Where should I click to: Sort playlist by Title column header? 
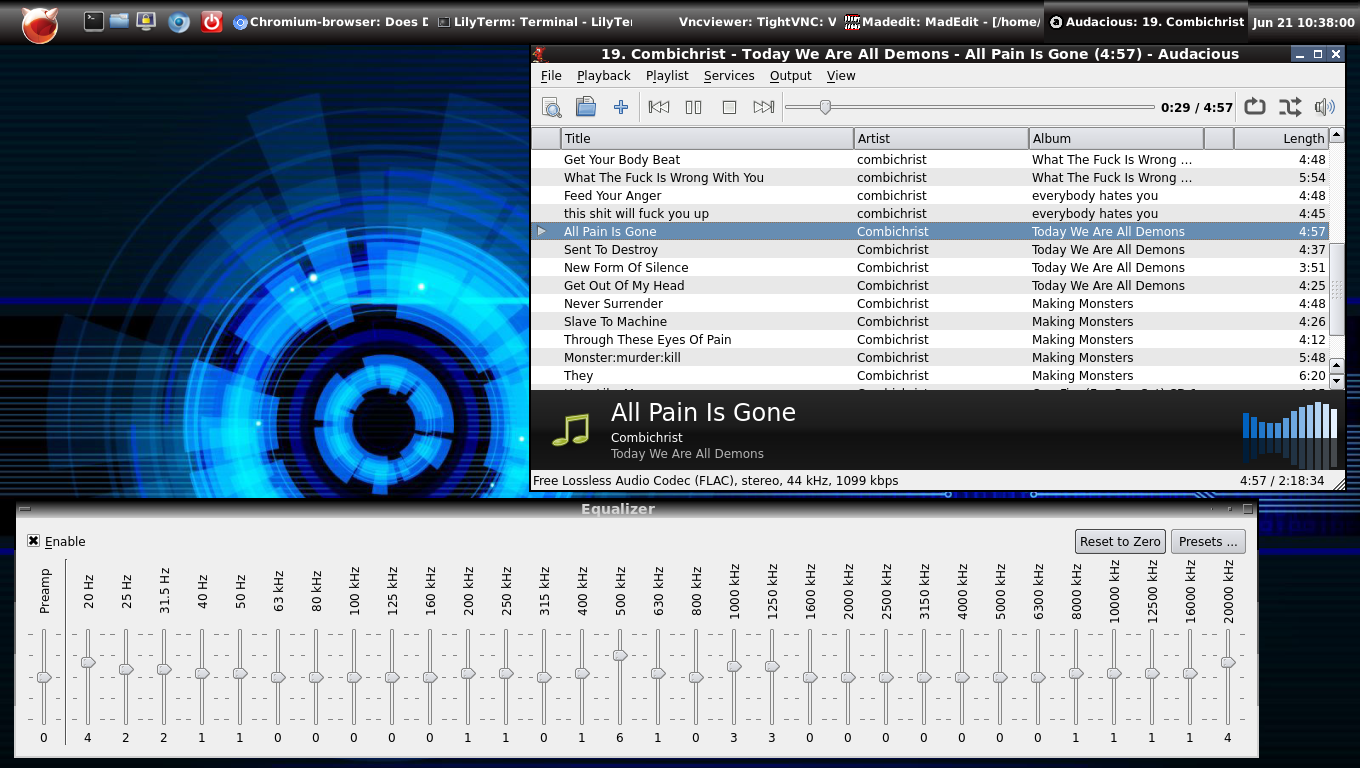point(707,139)
